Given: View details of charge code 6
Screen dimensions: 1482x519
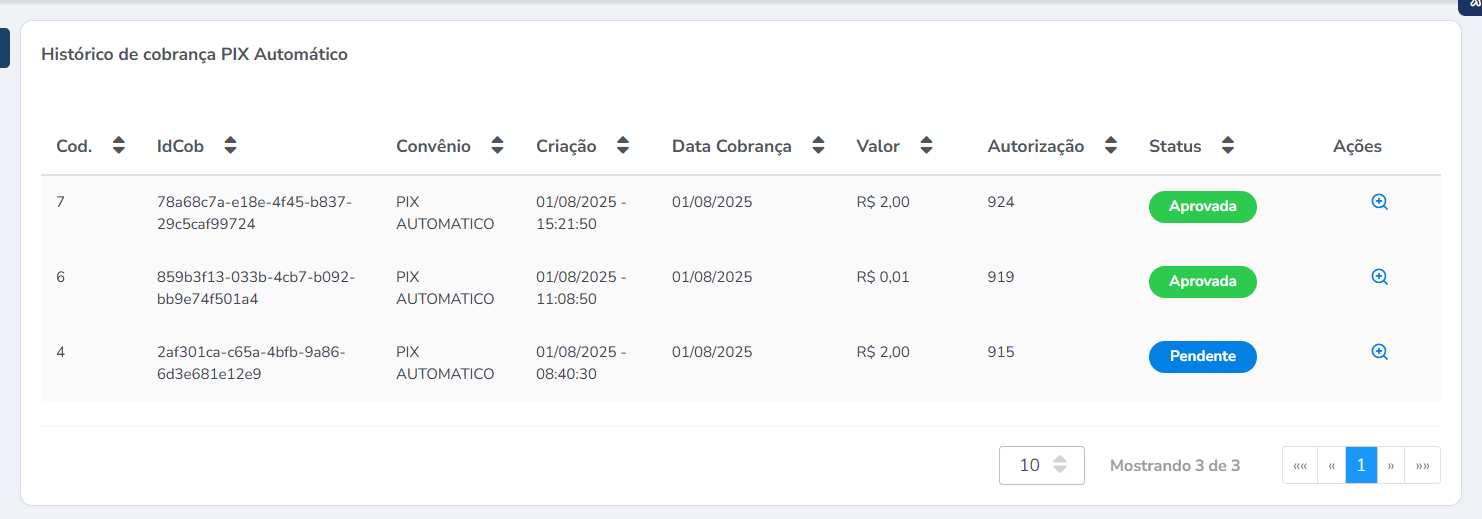Looking at the screenshot, I should click(x=1379, y=277).
